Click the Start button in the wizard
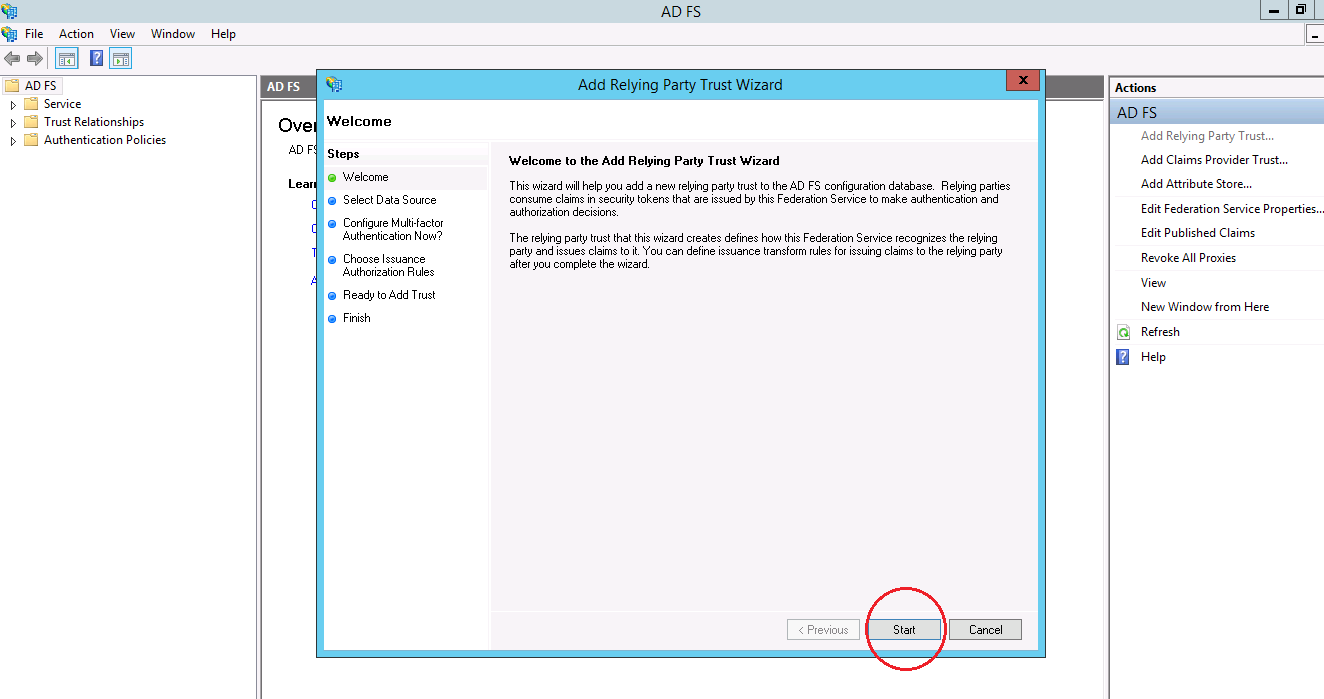The height and width of the screenshot is (699, 1324). (x=904, y=630)
